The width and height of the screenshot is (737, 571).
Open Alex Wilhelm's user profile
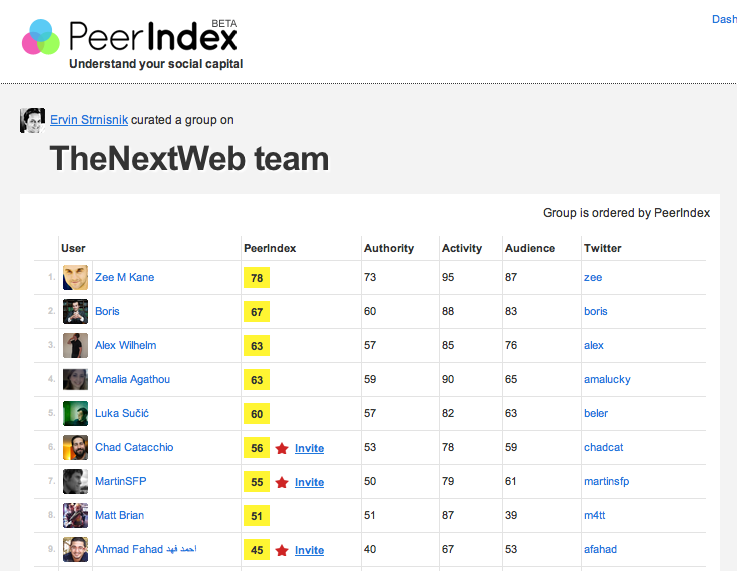(x=125, y=345)
